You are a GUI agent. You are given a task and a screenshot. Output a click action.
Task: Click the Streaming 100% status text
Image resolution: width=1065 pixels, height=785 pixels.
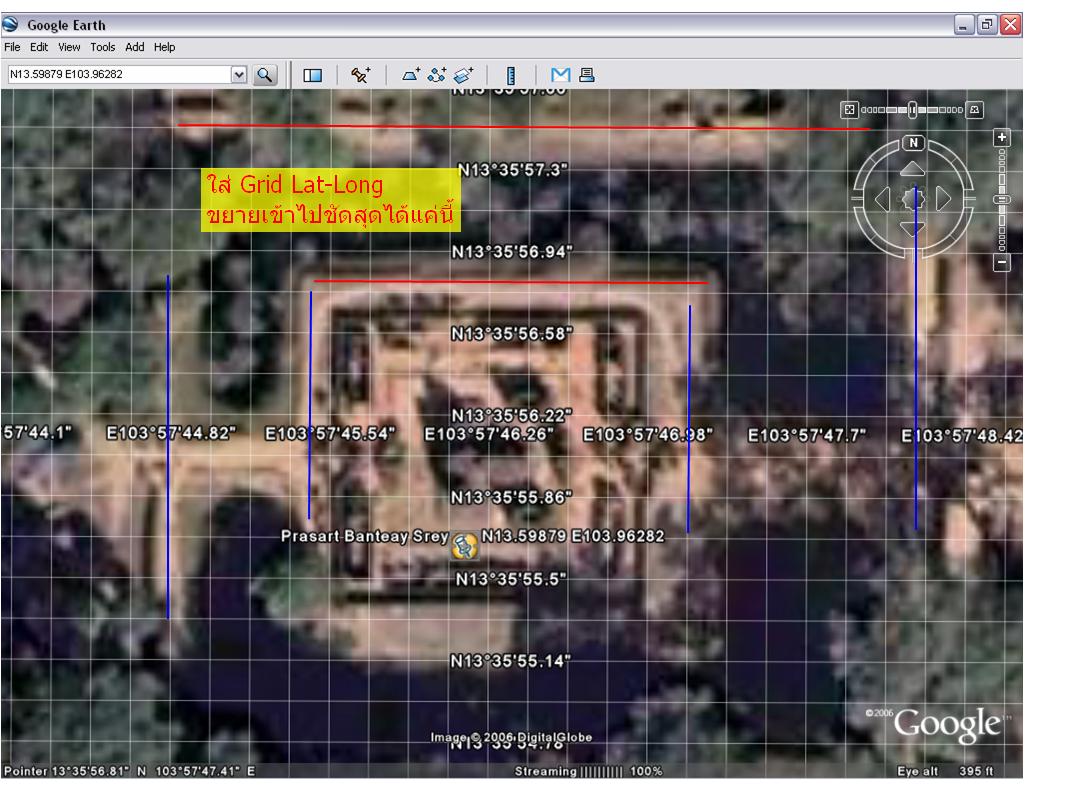point(588,771)
